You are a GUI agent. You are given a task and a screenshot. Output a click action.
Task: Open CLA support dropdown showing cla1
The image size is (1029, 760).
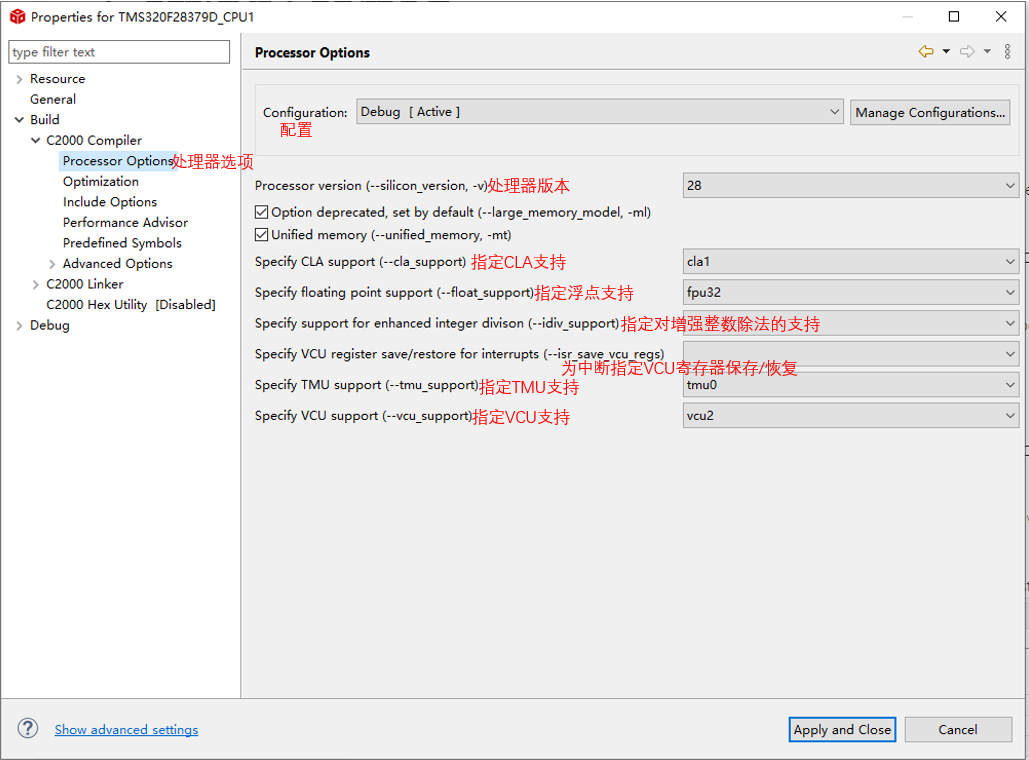(850, 261)
